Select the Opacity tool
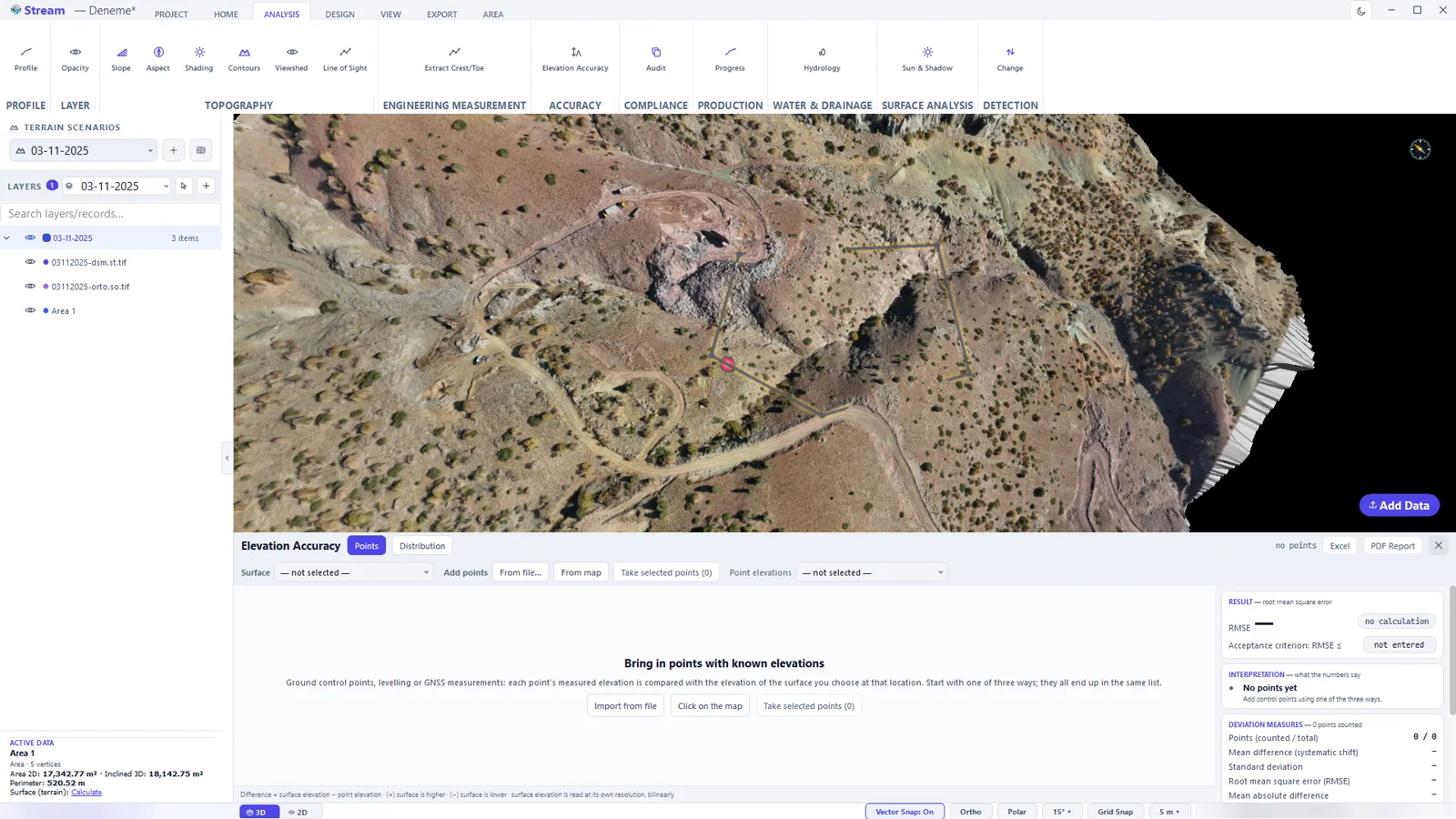This screenshot has width=1456, height=819. [76, 59]
